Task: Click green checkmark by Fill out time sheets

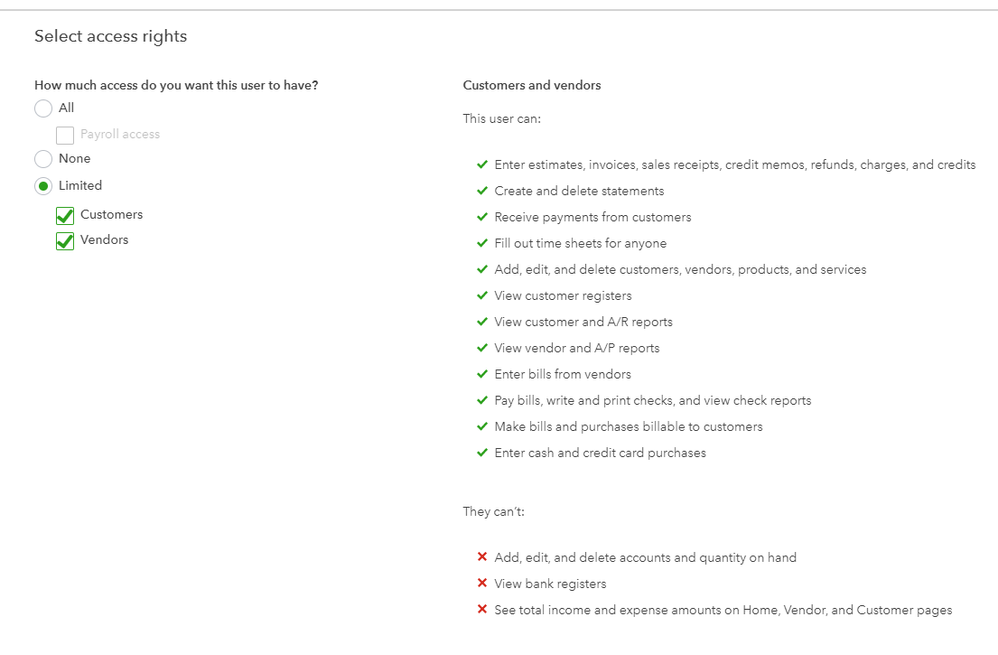Action: point(482,243)
